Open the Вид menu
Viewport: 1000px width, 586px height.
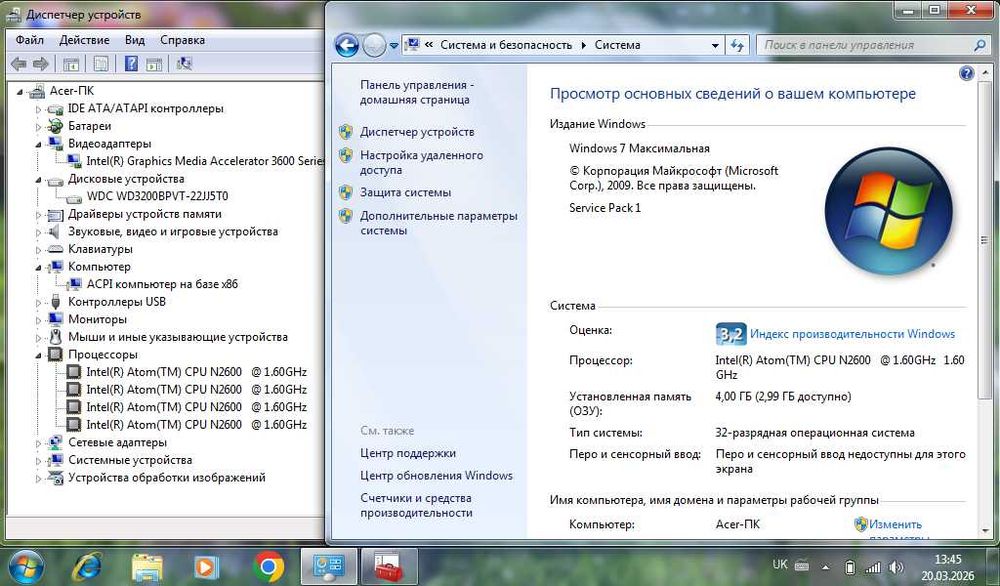135,40
